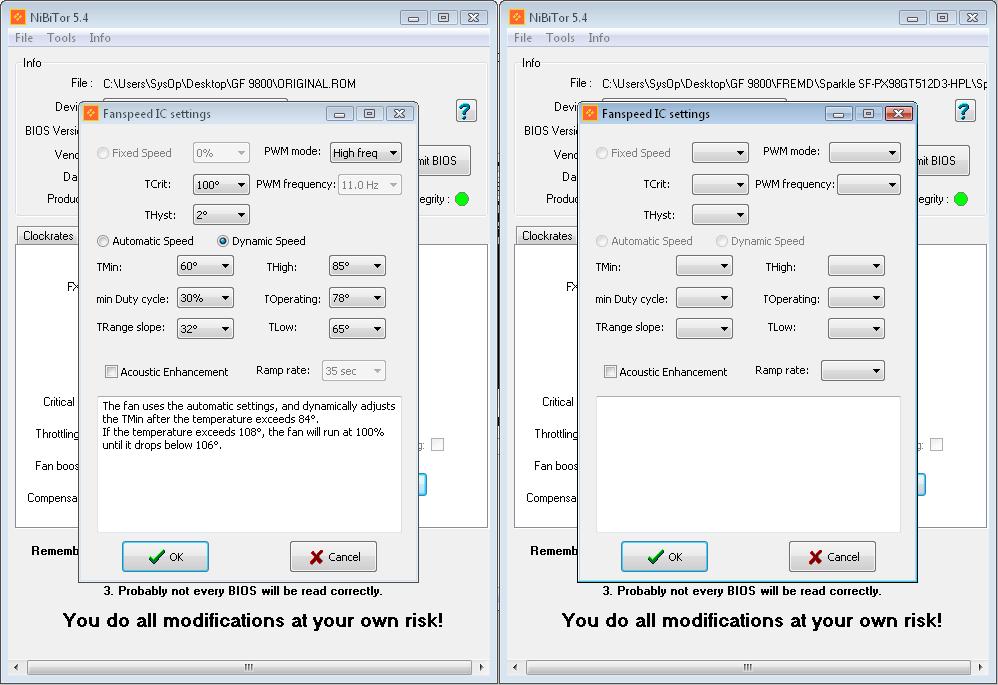This screenshot has width=998, height=685.
Task: Open TRange slope dropdown showing 32°
Action: [x=205, y=328]
